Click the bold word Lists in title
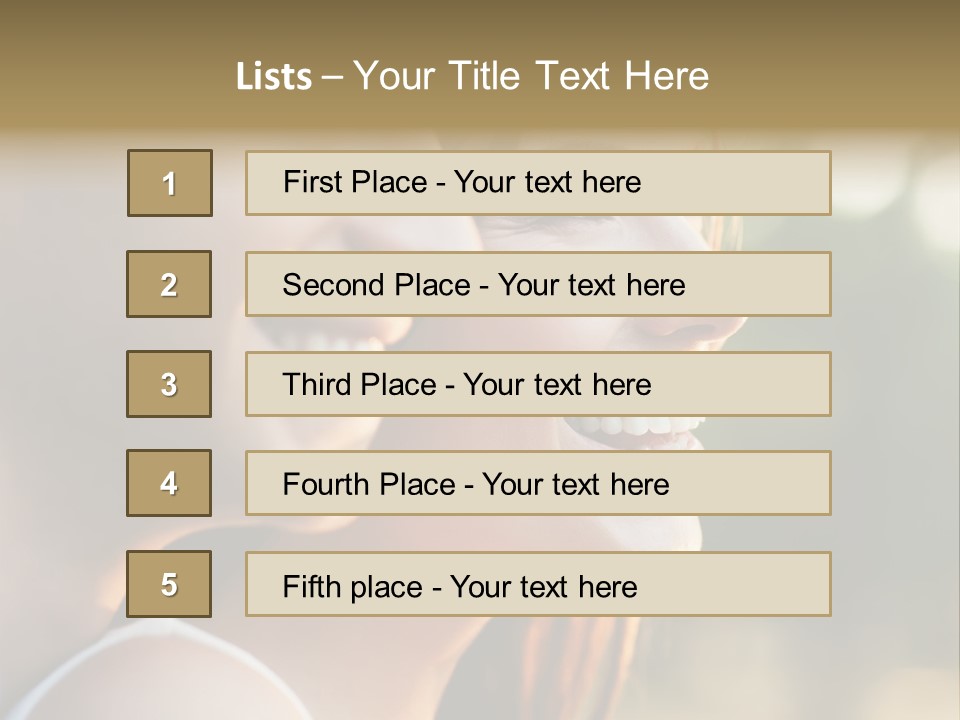Image resolution: width=960 pixels, height=720 pixels. (273, 77)
